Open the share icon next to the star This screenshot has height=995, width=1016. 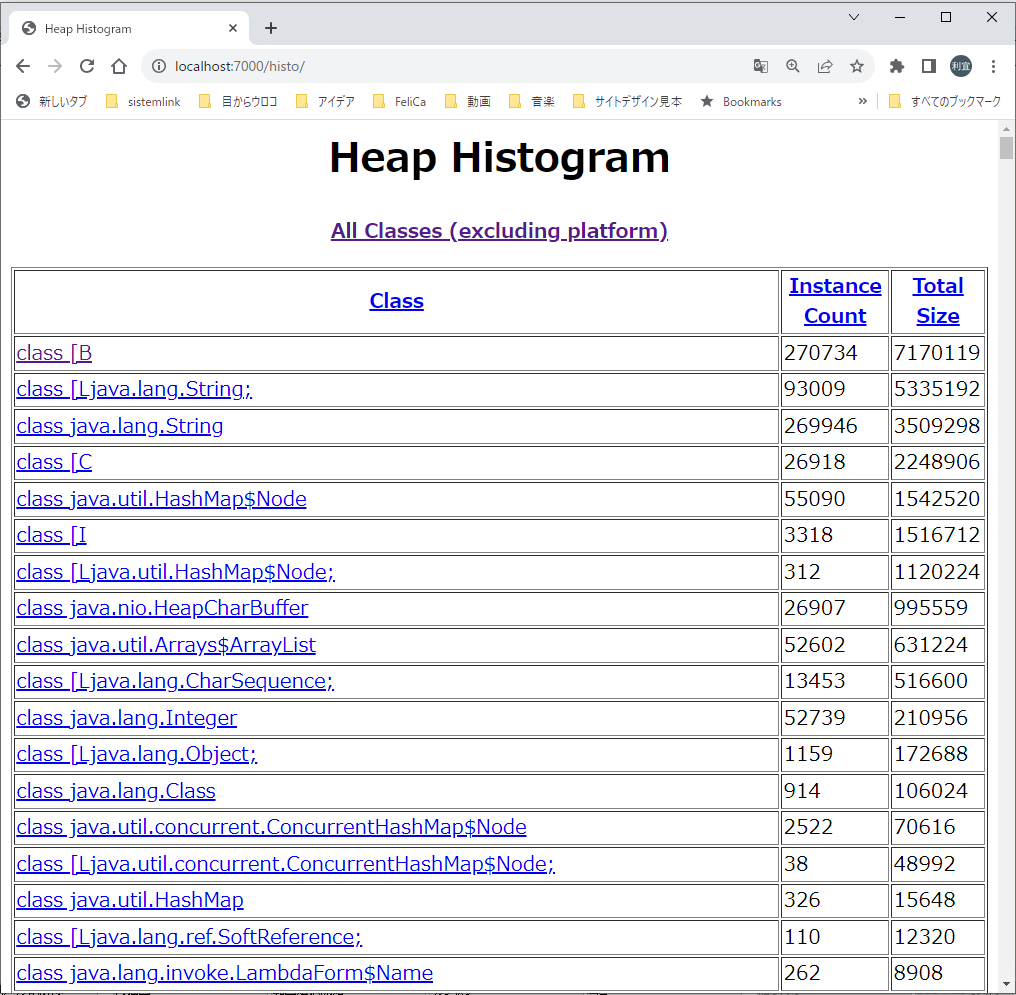click(825, 65)
